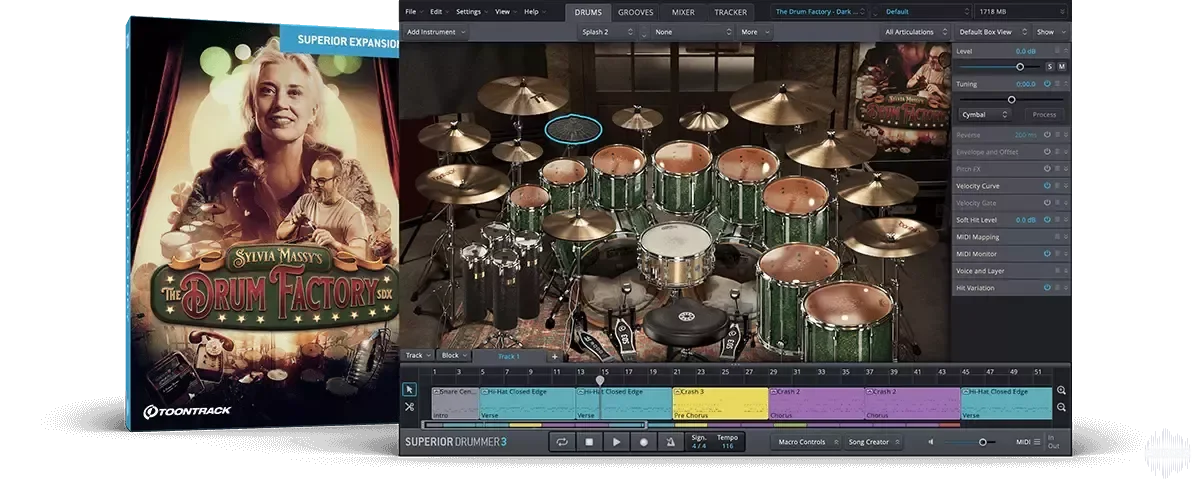
Task: Expand the Macro Controls panel
Action: click(x=807, y=442)
